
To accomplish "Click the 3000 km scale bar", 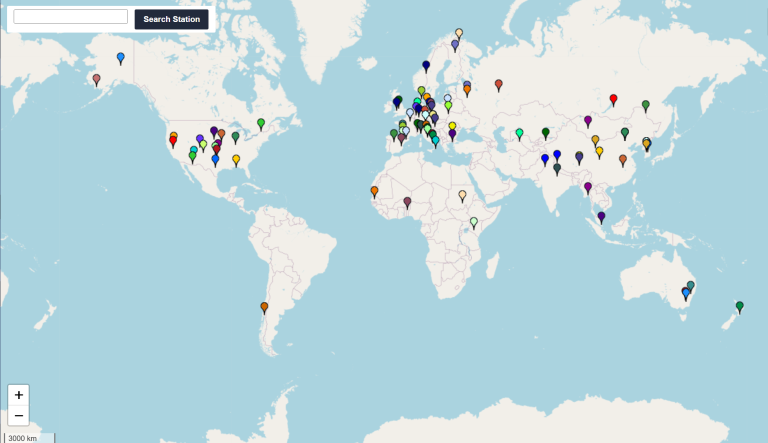I will pos(29,438).
